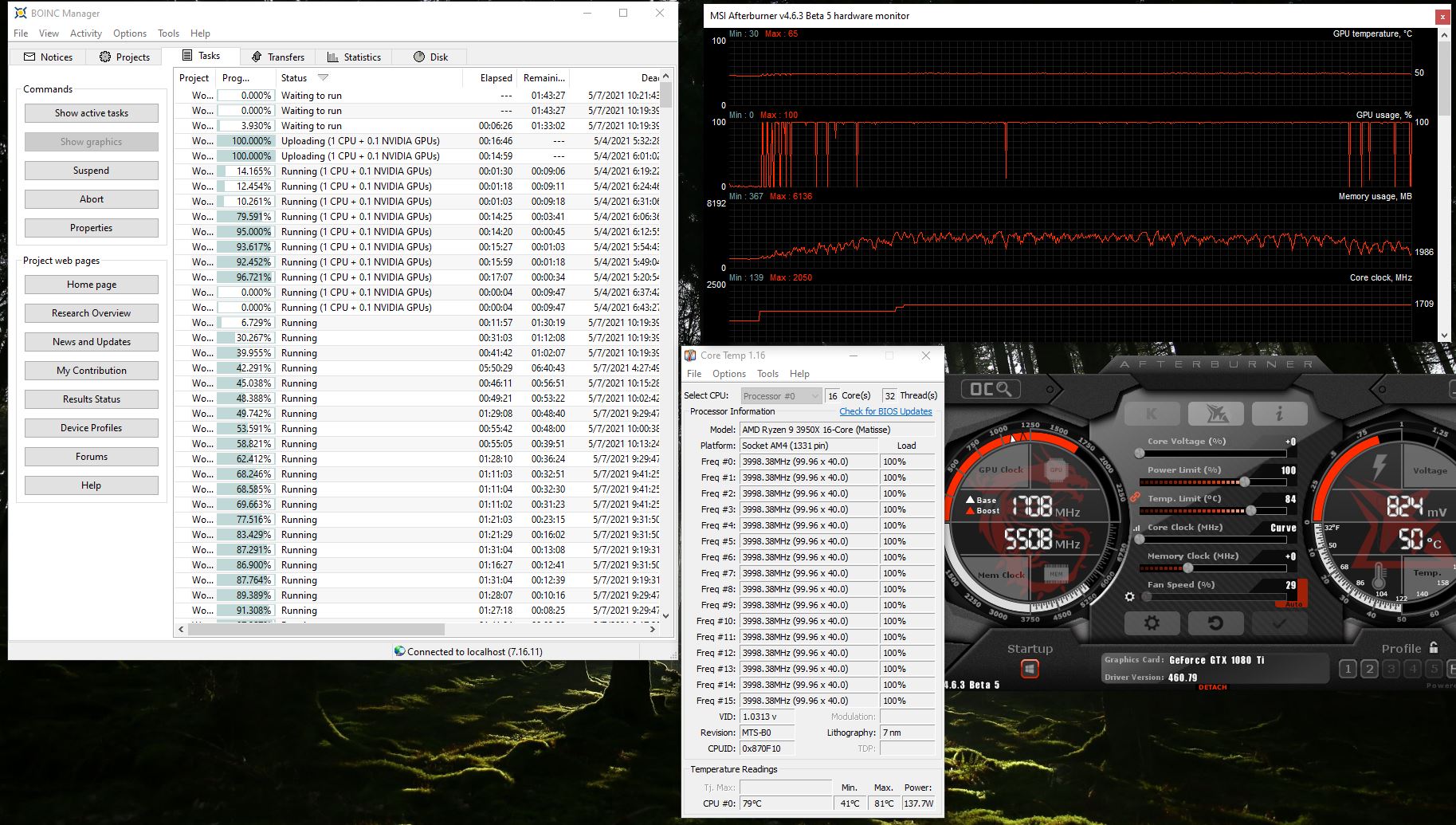The width and height of the screenshot is (1456, 825).
Task: Click the BOINC Manager title bar icon
Action: [x=21, y=14]
